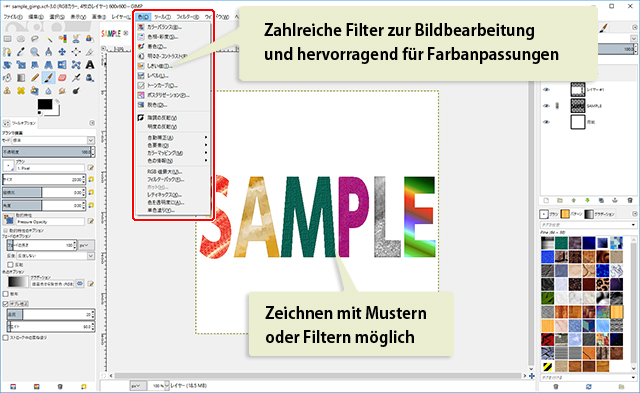
Task: Open the fade length unit px dropdown
Action: click(x=87, y=245)
